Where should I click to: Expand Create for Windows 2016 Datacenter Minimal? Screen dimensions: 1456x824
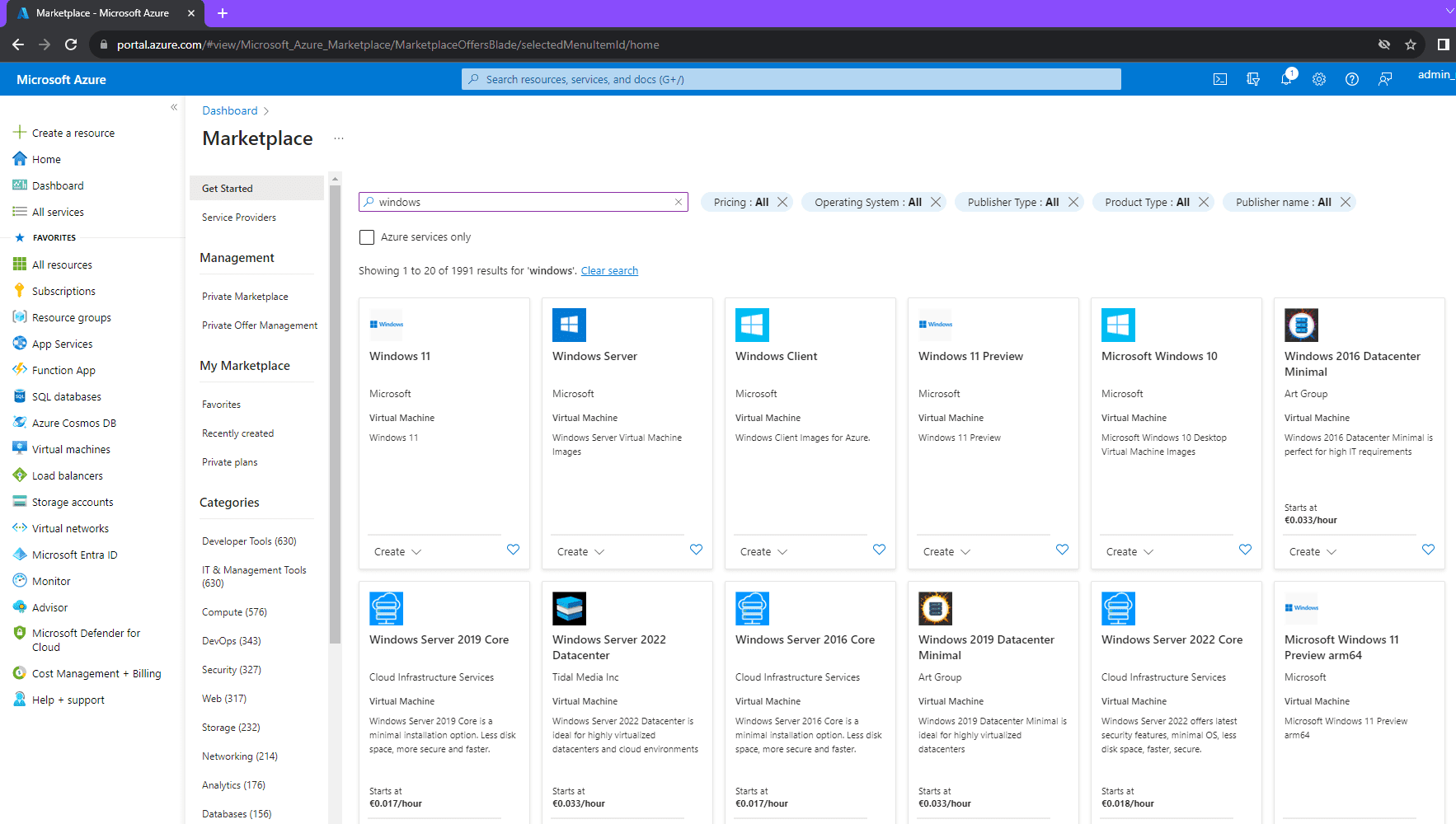pos(1313,552)
